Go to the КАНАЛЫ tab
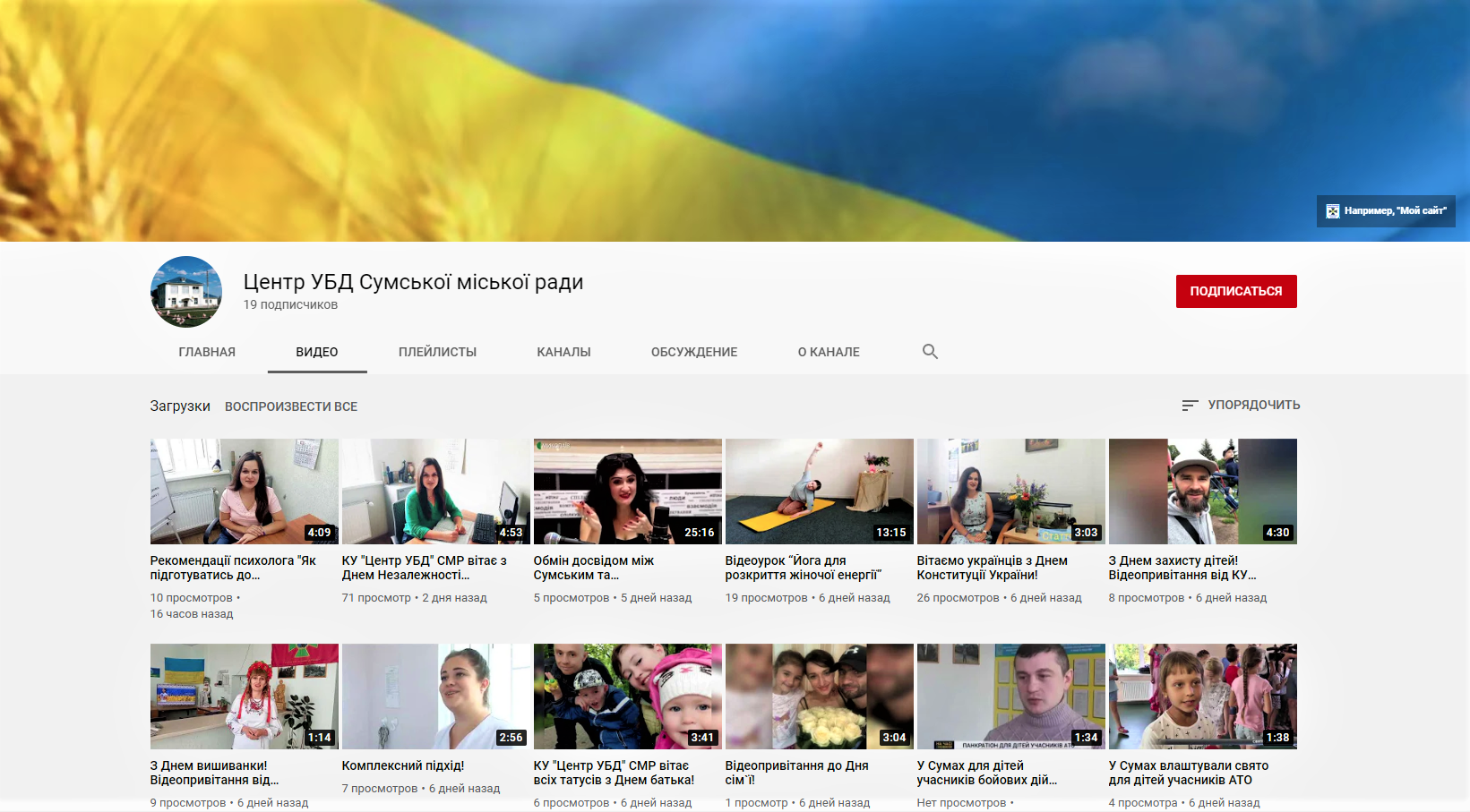This screenshot has width=1470, height=812. (x=563, y=352)
